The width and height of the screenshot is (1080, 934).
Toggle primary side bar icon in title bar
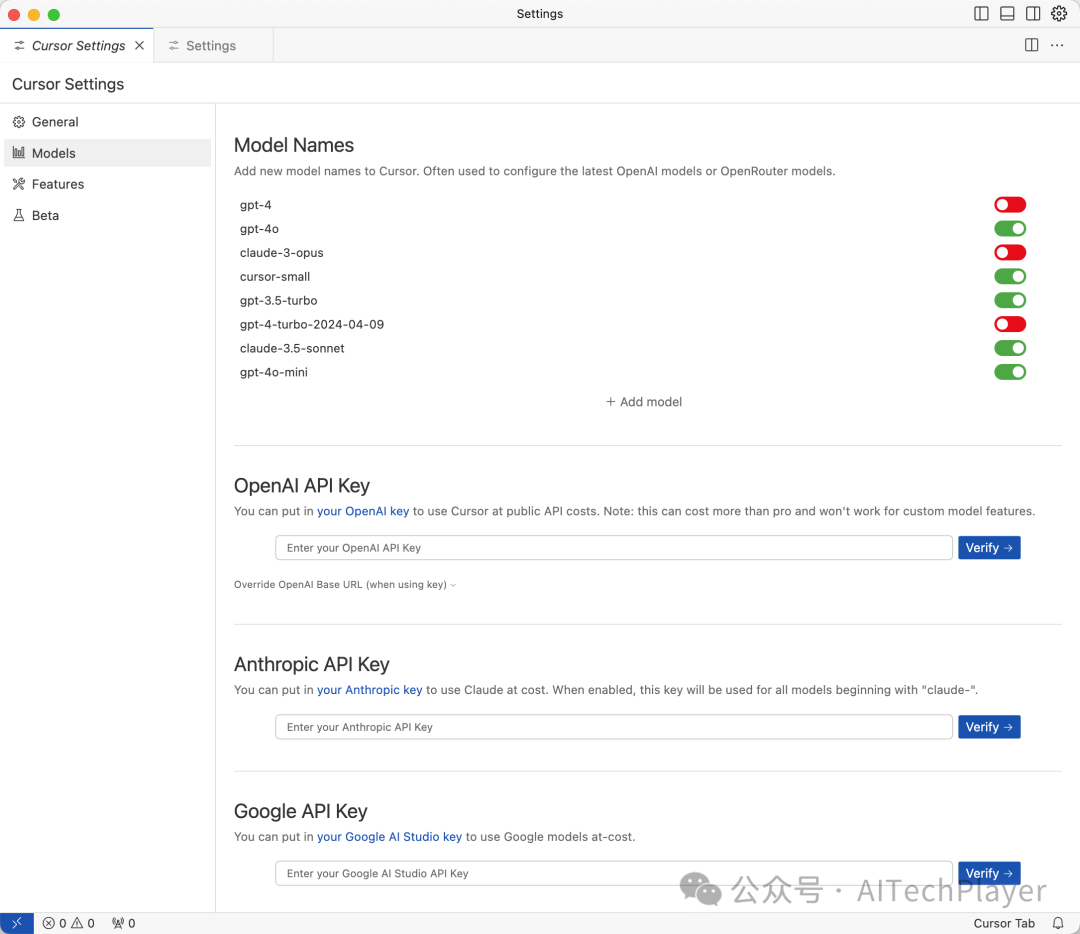coord(981,14)
